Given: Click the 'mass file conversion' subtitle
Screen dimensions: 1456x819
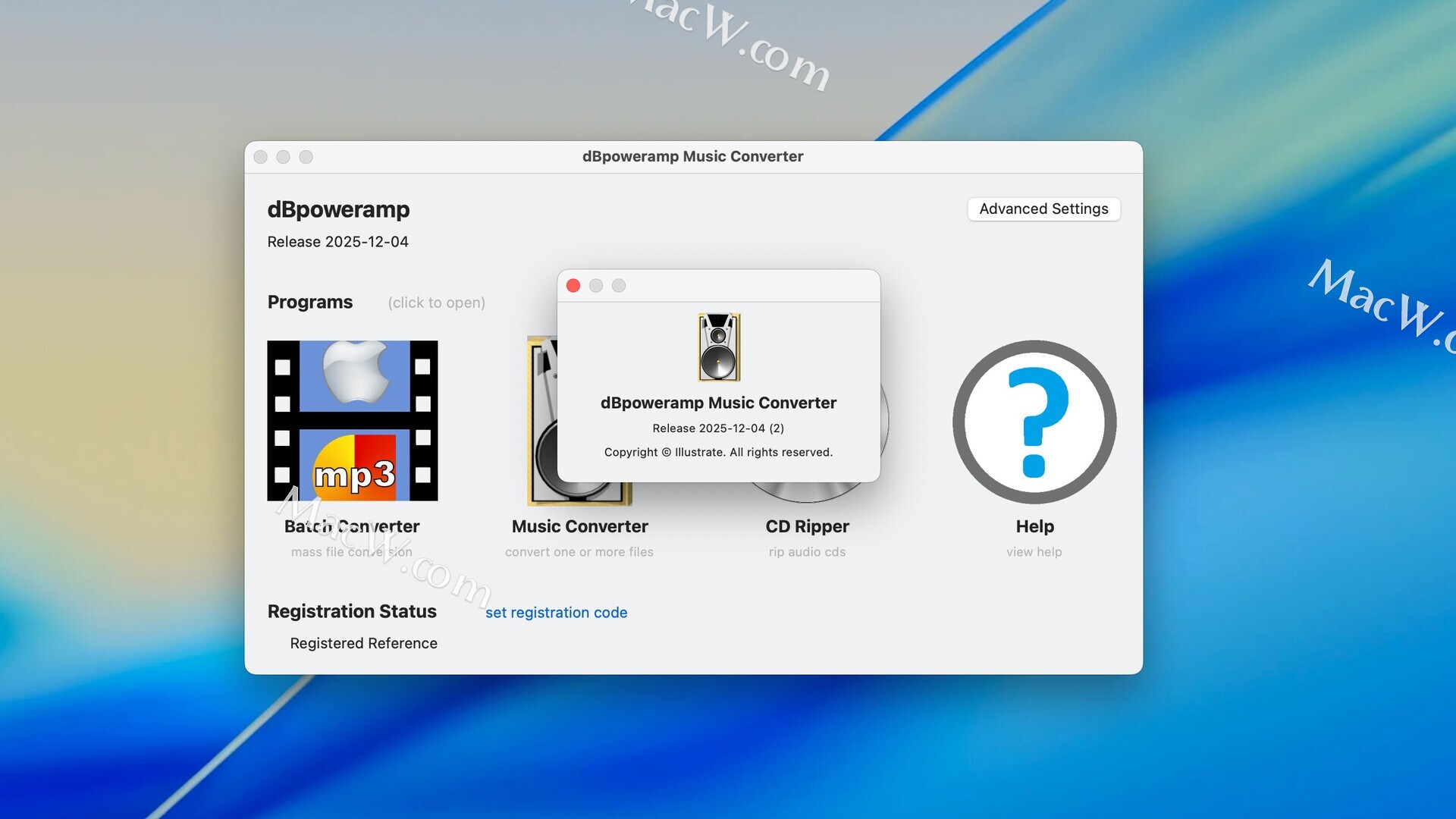Looking at the screenshot, I should click(x=351, y=552).
